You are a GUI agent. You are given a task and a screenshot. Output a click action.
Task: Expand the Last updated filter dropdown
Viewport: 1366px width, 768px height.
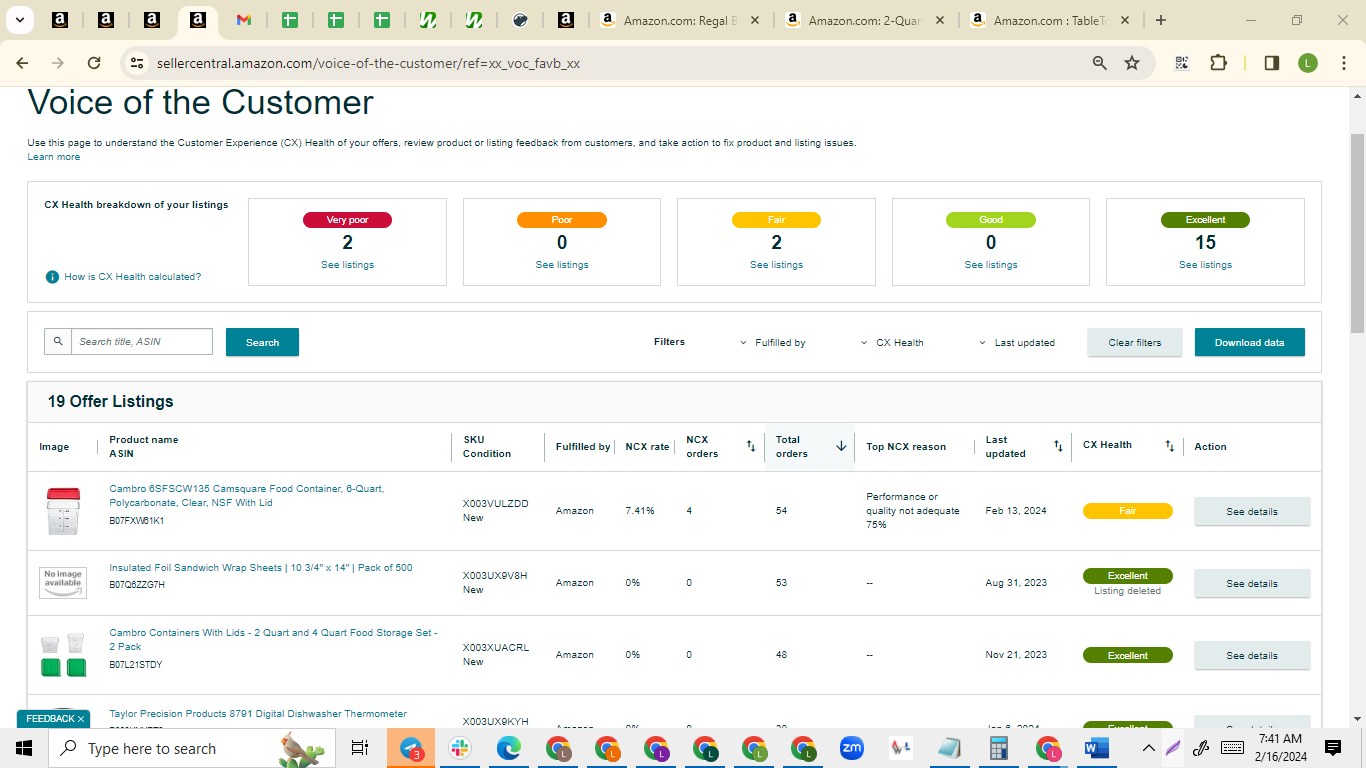[x=1017, y=342]
